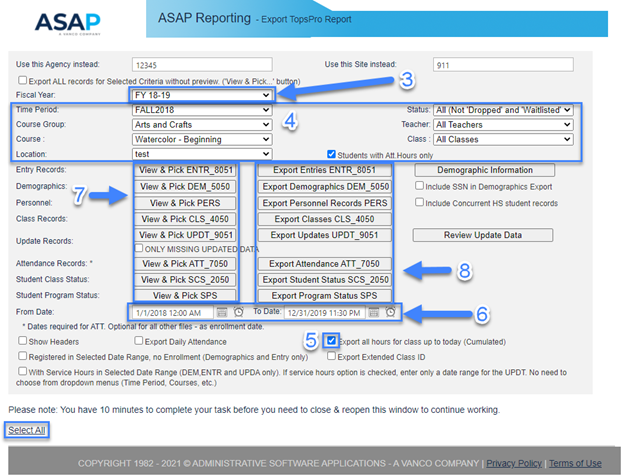
Task: Open the Privacy Policy link
Action: [x=514, y=463]
